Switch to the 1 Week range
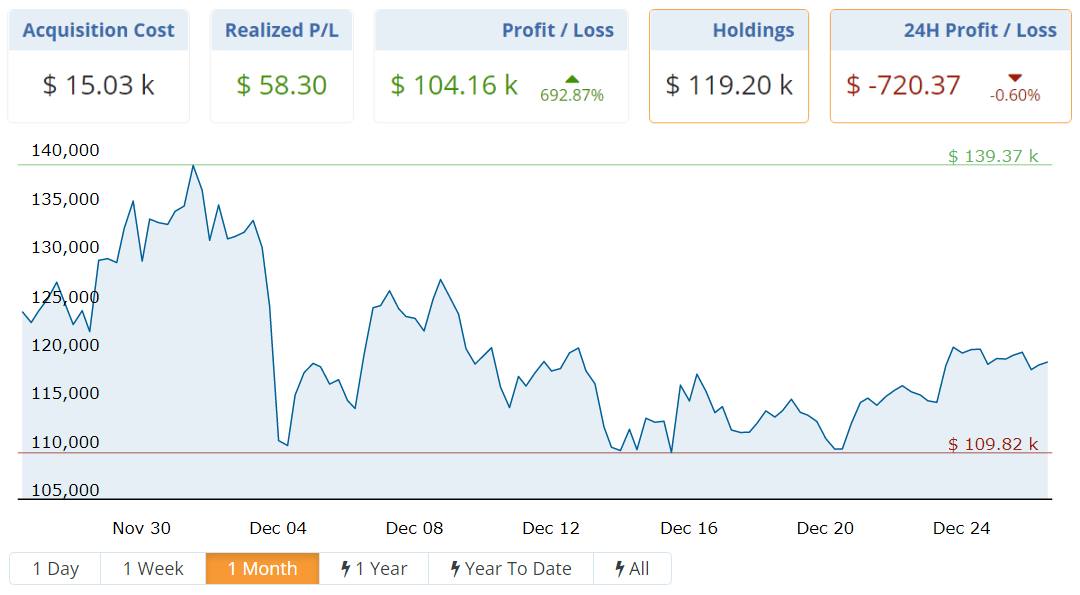Image resolution: width=1080 pixels, height=595 pixels. 153,569
